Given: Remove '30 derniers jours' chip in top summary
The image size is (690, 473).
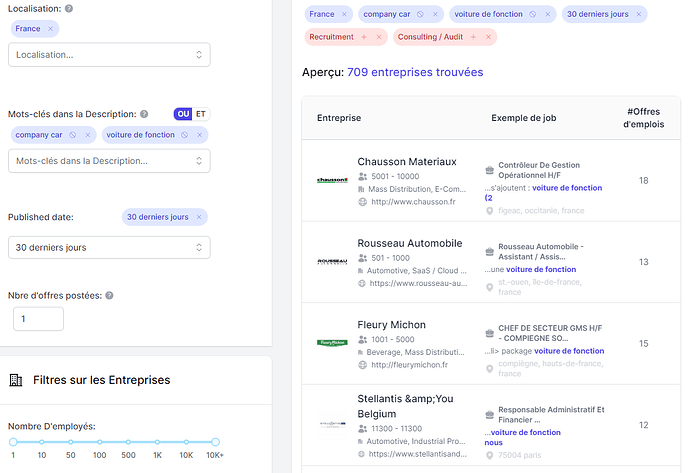Looking at the screenshot, I should [x=639, y=15].
